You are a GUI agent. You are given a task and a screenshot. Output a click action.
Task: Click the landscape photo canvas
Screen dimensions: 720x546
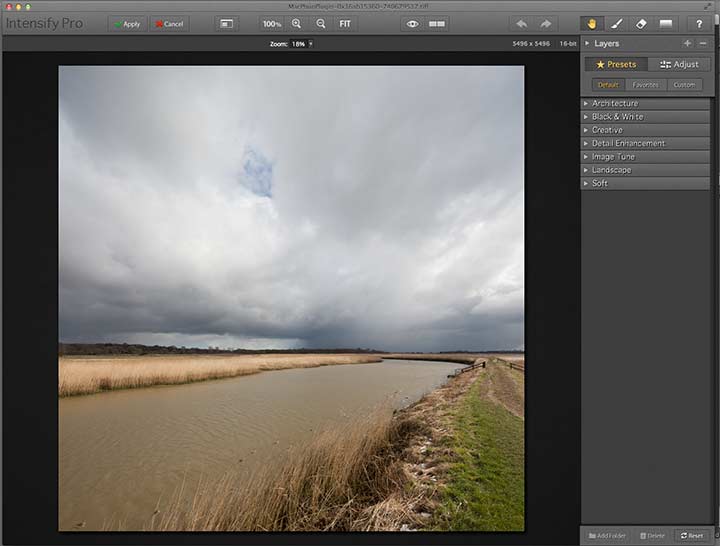(x=291, y=298)
